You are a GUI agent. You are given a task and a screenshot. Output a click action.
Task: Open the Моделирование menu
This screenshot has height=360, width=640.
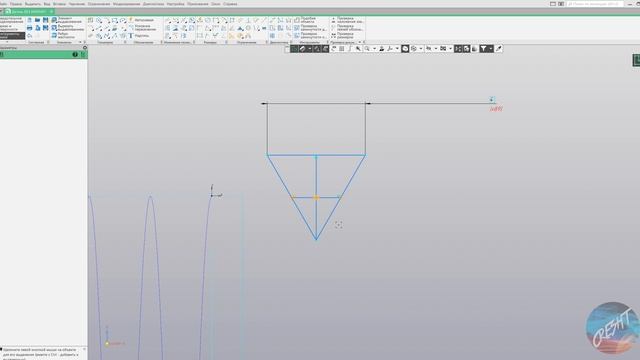127,4
